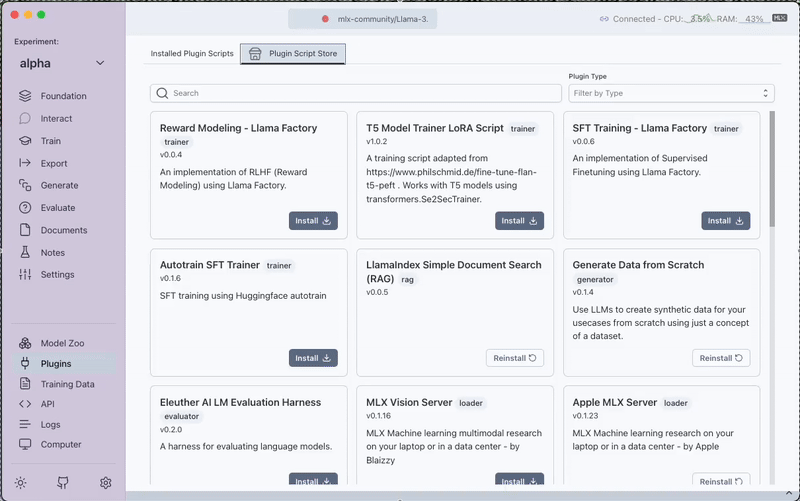Viewport: 800px width, 501px height.
Task: Go to the Interact chat page
Action: point(56,119)
